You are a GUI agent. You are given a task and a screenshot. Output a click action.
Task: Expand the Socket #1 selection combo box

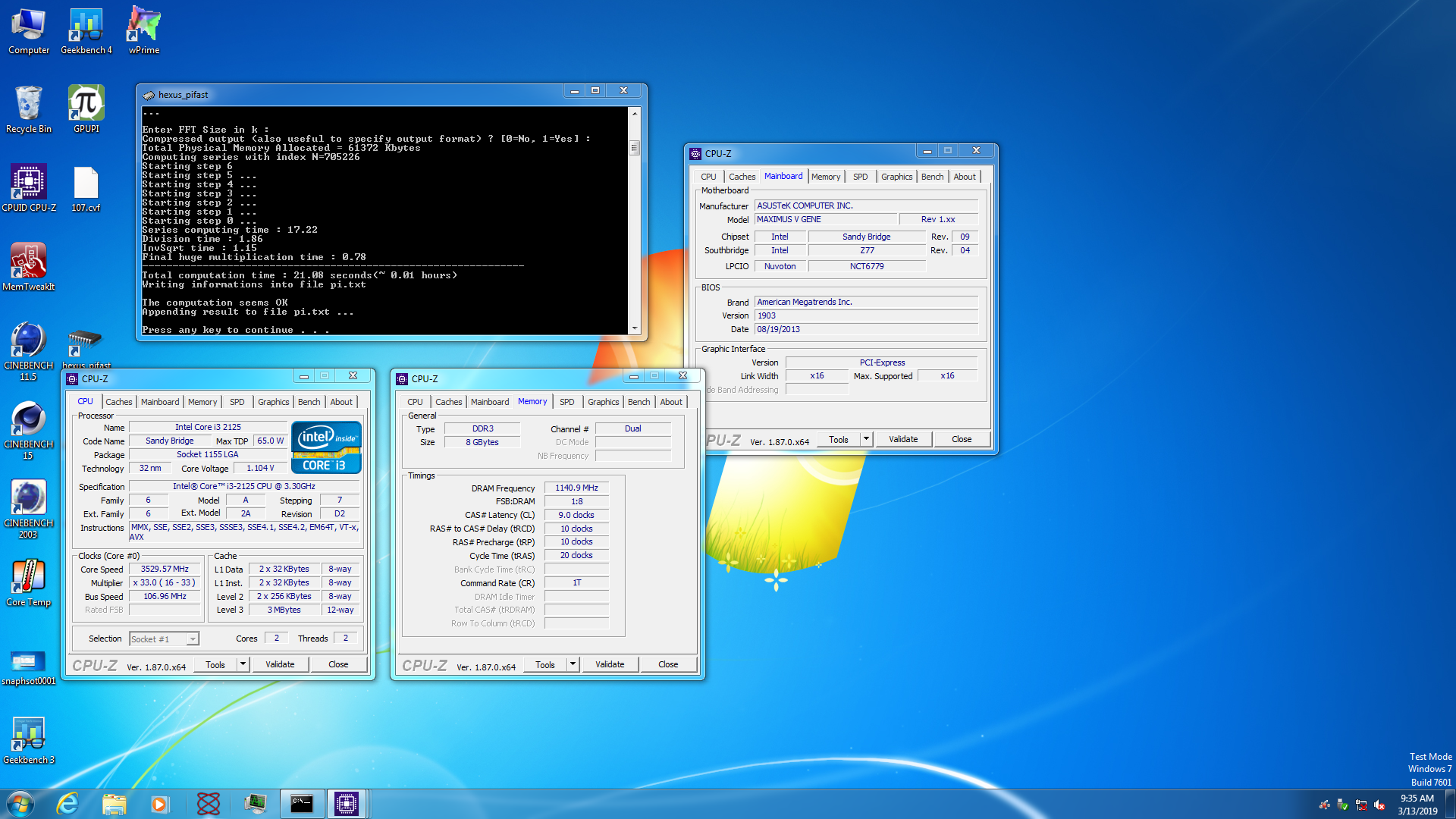pyautogui.click(x=164, y=639)
